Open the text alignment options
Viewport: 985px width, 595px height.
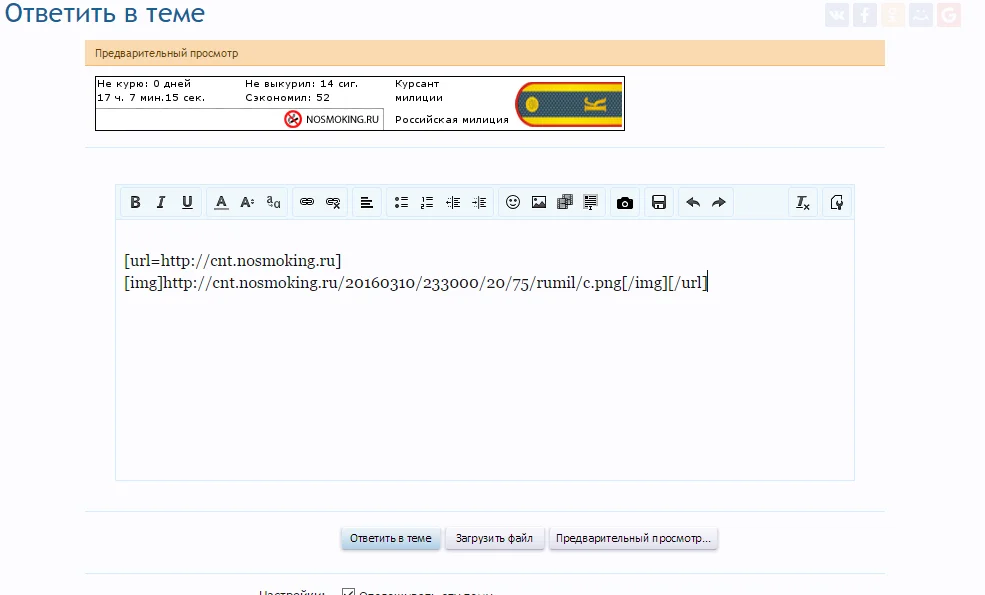pos(367,202)
